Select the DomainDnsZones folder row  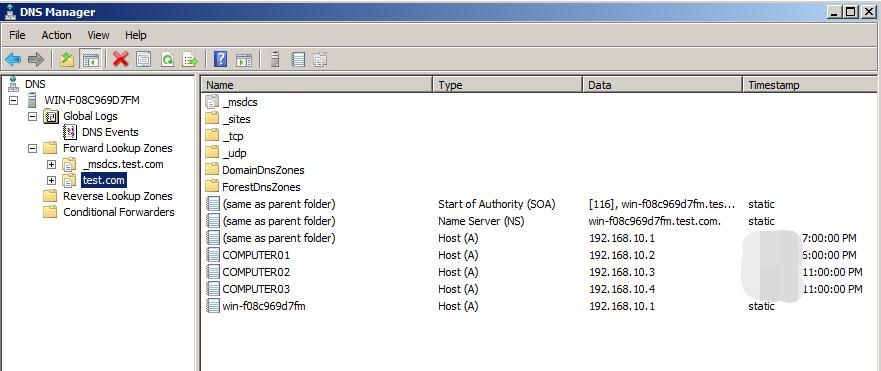click(x=263, y=170)
